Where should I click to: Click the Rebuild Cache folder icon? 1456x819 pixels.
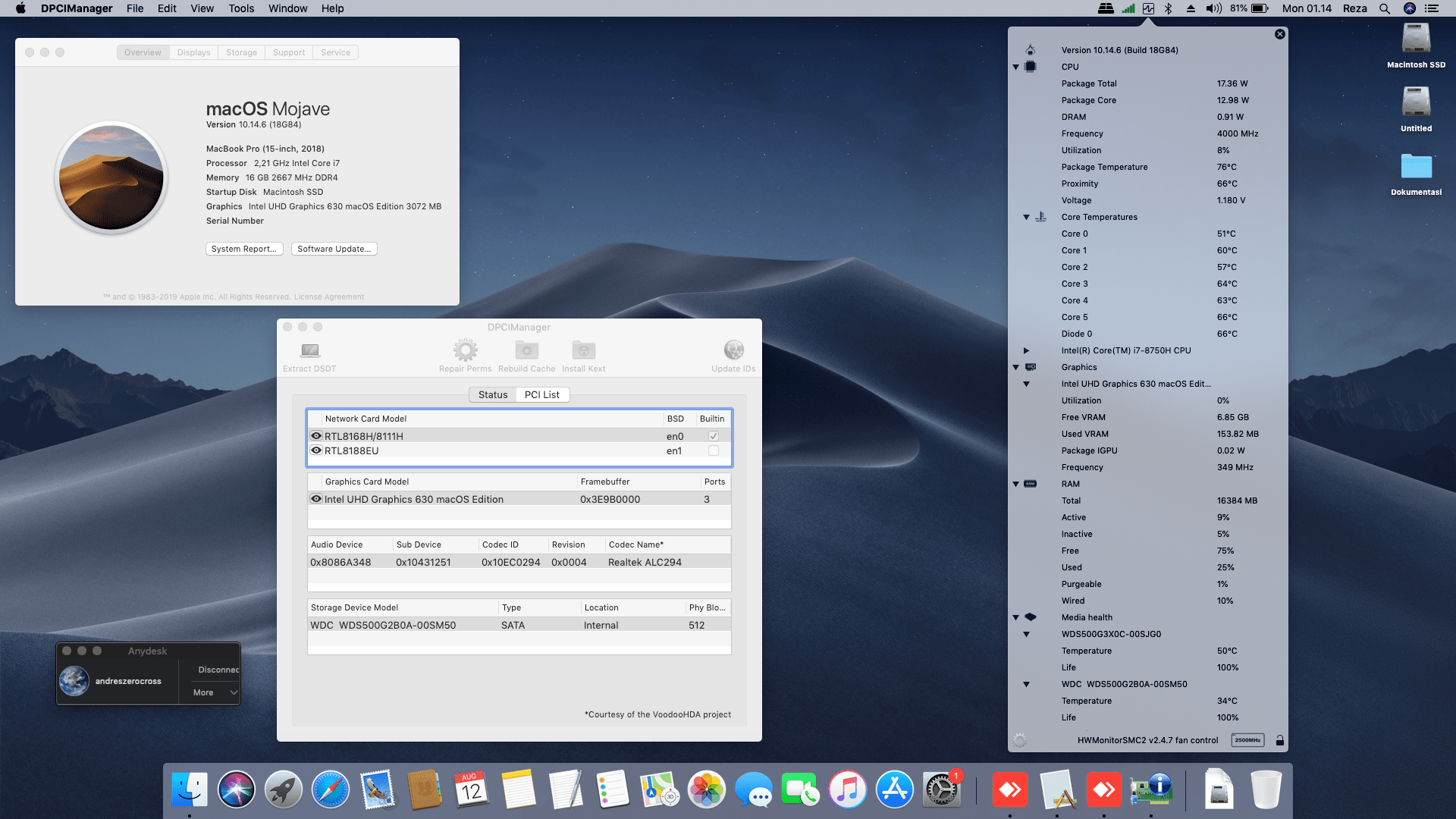click(526, 350)
